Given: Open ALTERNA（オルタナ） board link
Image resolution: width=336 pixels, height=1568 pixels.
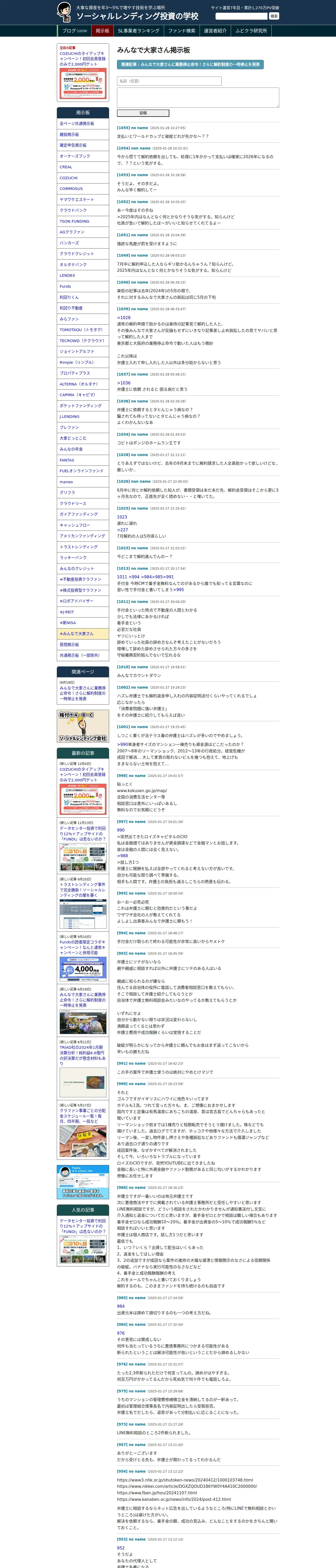Looking at the screenshot, I should click(83, 384).
